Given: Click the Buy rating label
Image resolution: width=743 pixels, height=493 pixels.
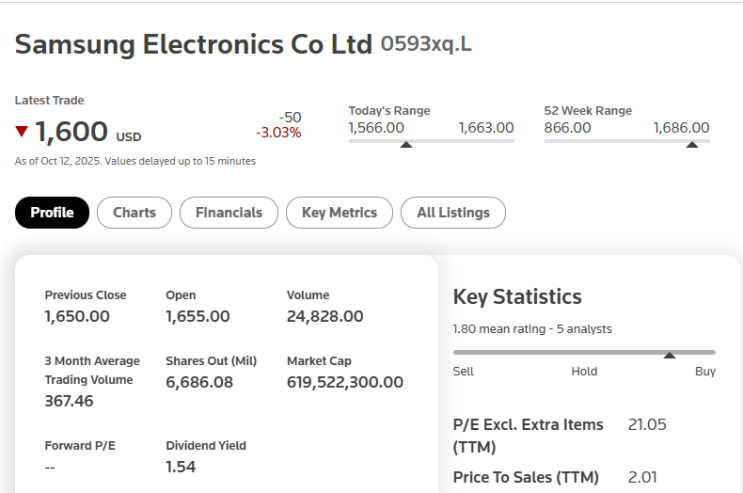Looking at the screenshot, I should (705, 371).
